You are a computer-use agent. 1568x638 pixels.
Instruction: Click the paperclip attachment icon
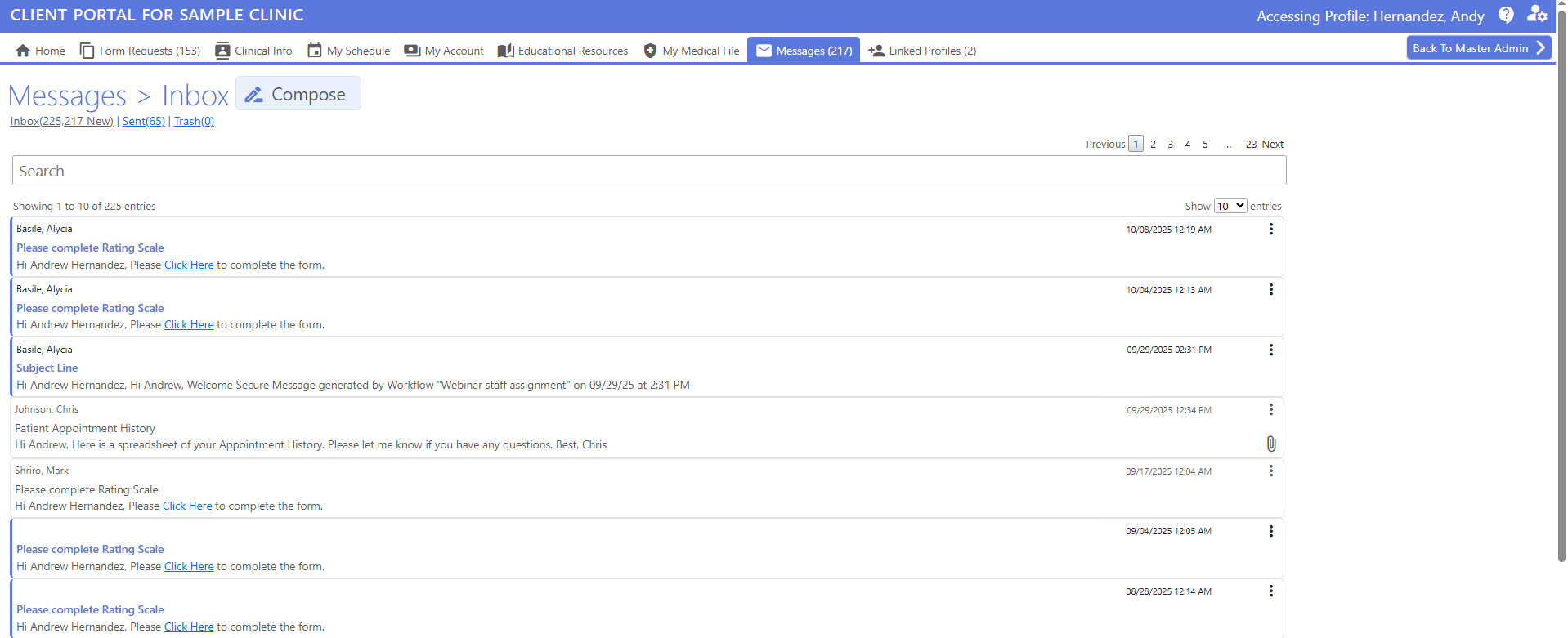click(1270, 444)
